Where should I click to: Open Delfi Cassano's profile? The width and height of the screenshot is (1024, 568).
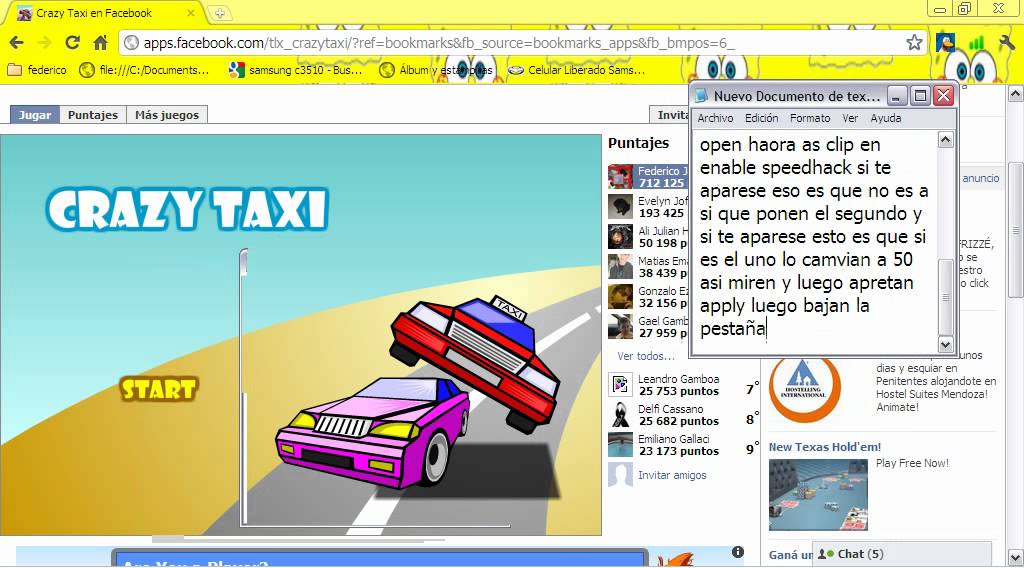[x=671, y=409]
